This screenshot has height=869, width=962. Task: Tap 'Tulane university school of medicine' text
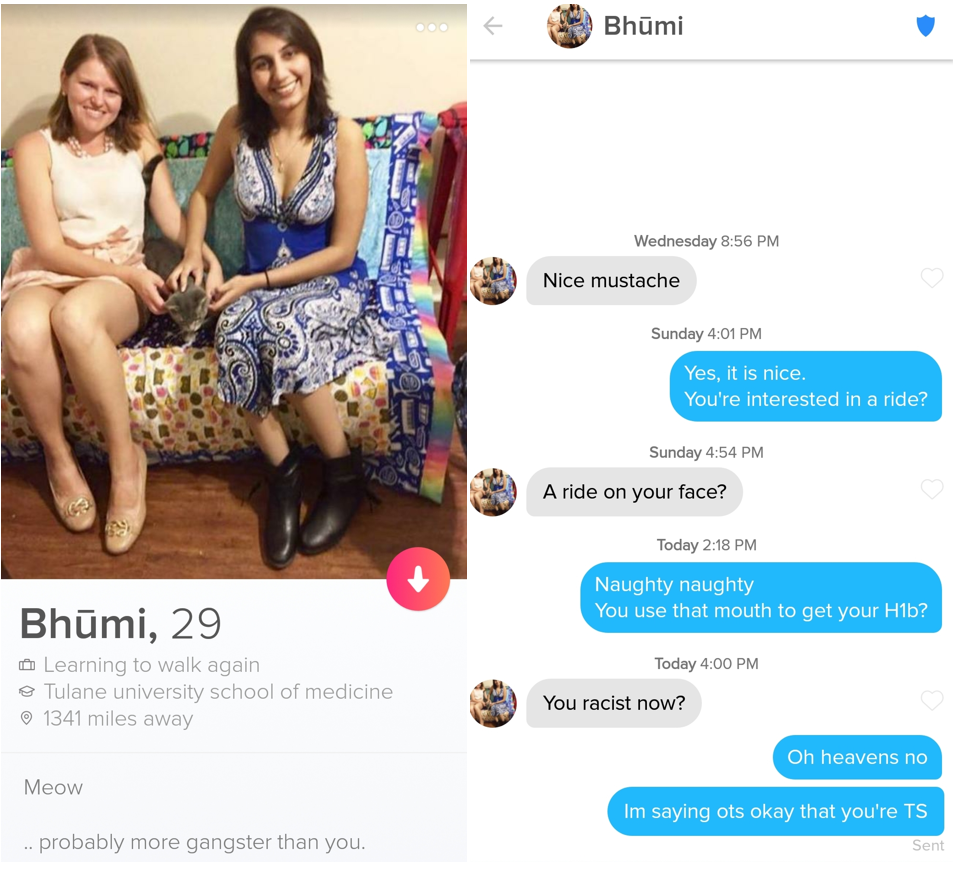[218, 692]
